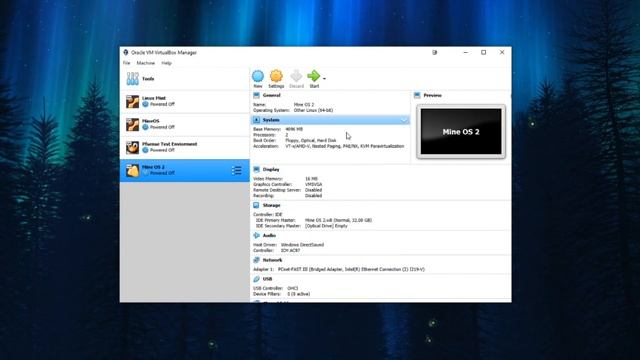Click the 'Windows DirectSound' host driver value
Screen dimensions: 640x360
coord(302,245)
